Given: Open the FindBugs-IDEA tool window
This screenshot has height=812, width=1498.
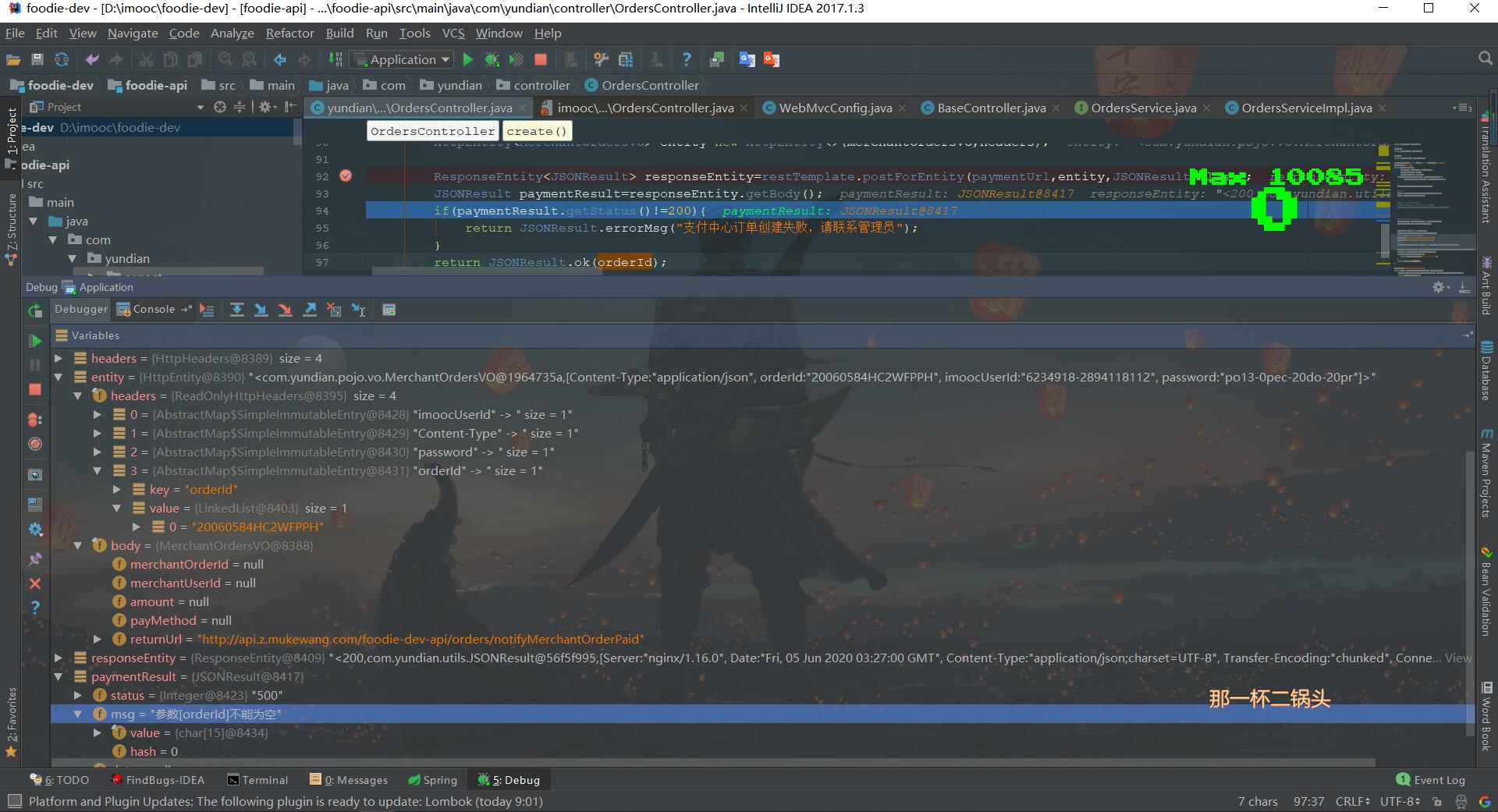Looking at the screenshot, I should (x=158, y=780).
